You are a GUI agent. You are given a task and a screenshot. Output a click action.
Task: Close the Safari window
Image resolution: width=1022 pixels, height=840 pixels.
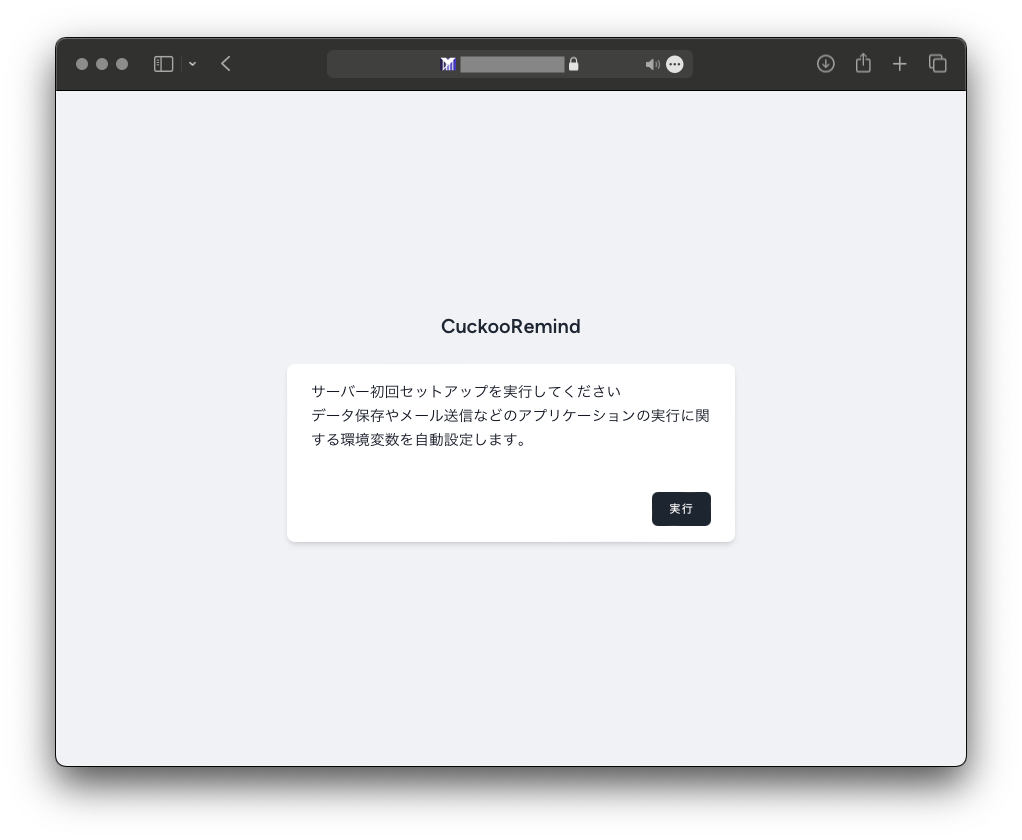[82, 64]
